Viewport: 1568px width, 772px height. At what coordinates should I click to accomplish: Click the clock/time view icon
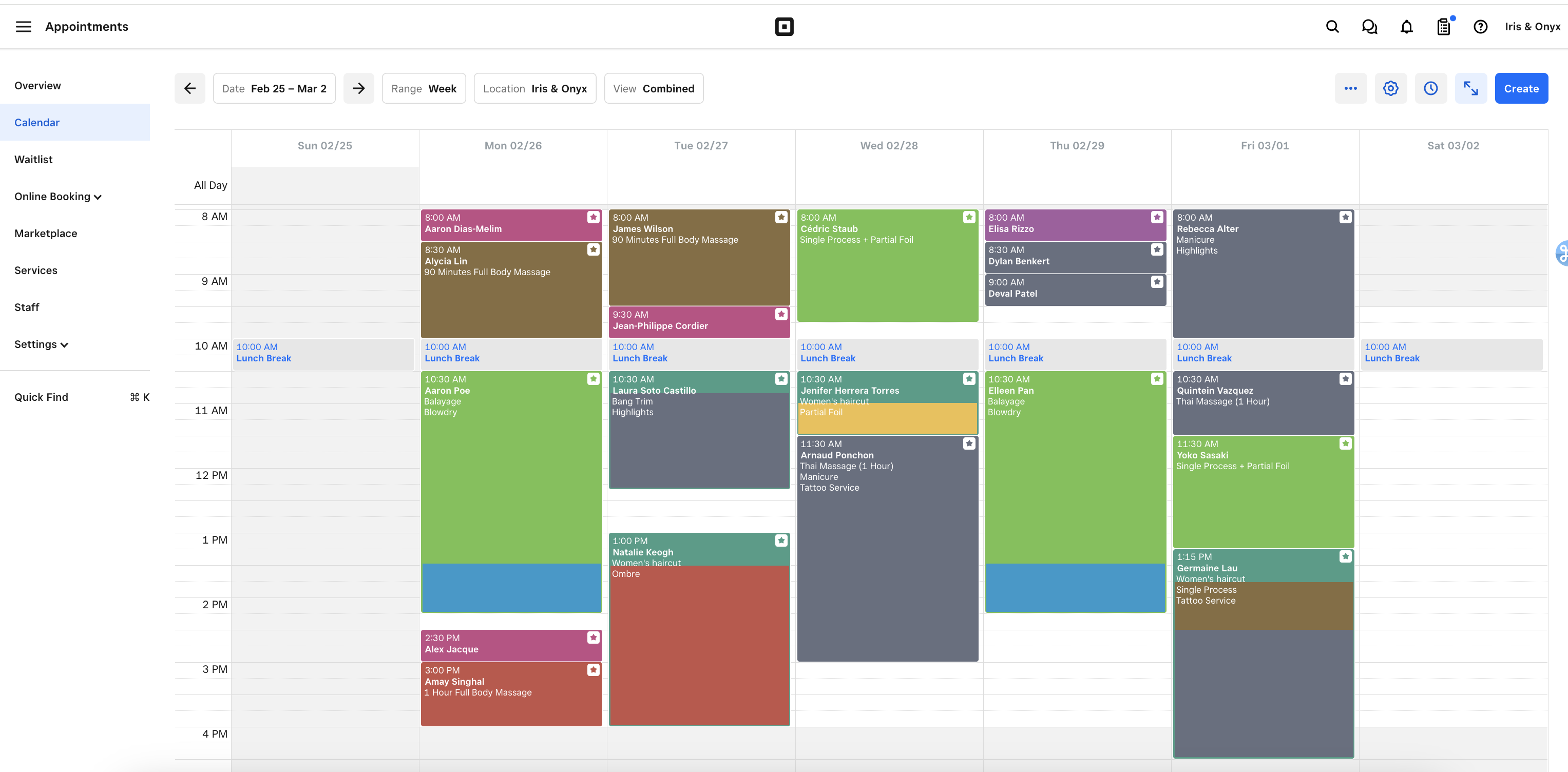point(1431,88)
